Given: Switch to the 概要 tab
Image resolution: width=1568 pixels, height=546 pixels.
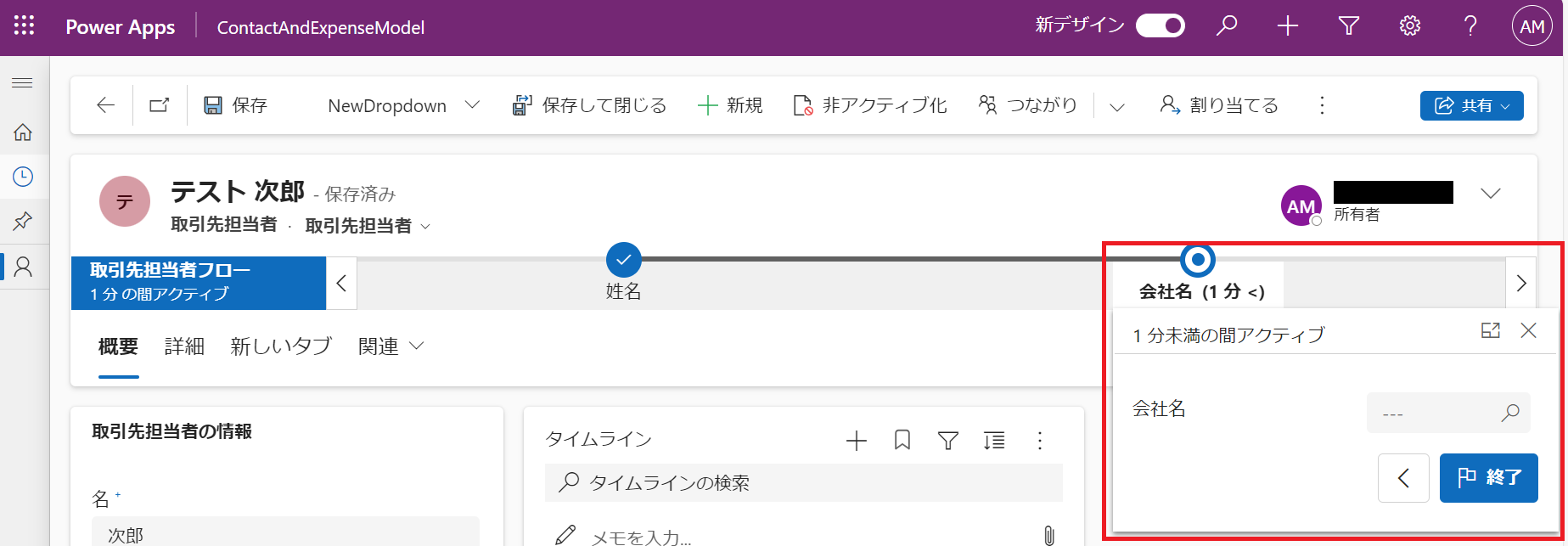Looking at the screenshot, I should tap(118, 346).
